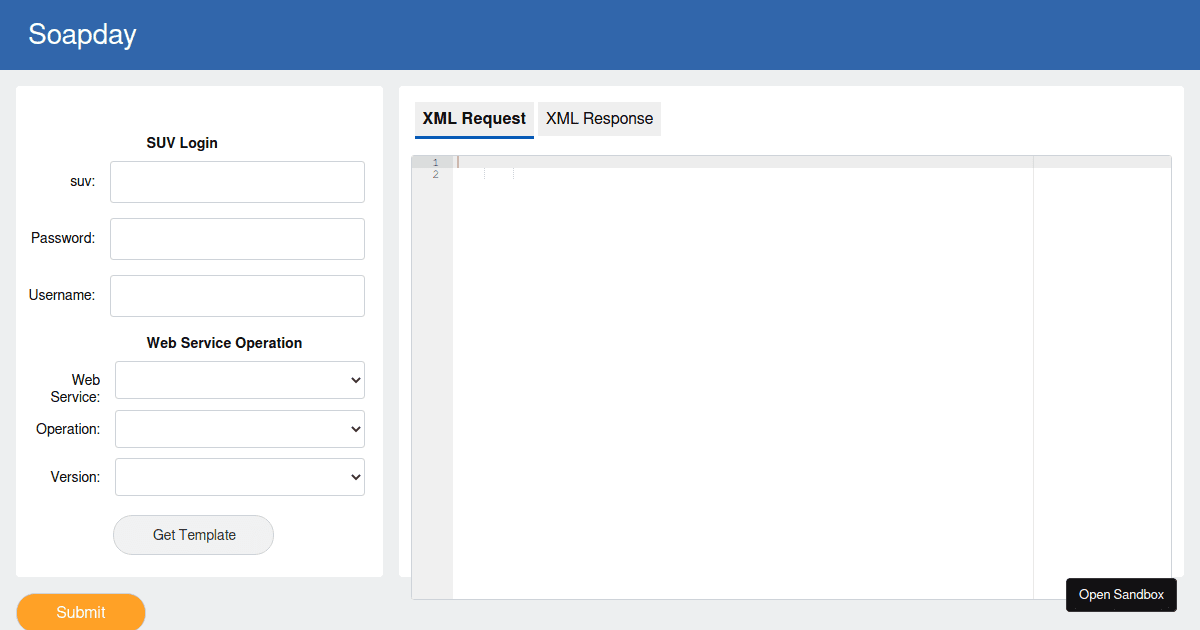Open the XML Response tab
The width and height of the screenshot is (1200, 630).
click(x=599, y=119)
